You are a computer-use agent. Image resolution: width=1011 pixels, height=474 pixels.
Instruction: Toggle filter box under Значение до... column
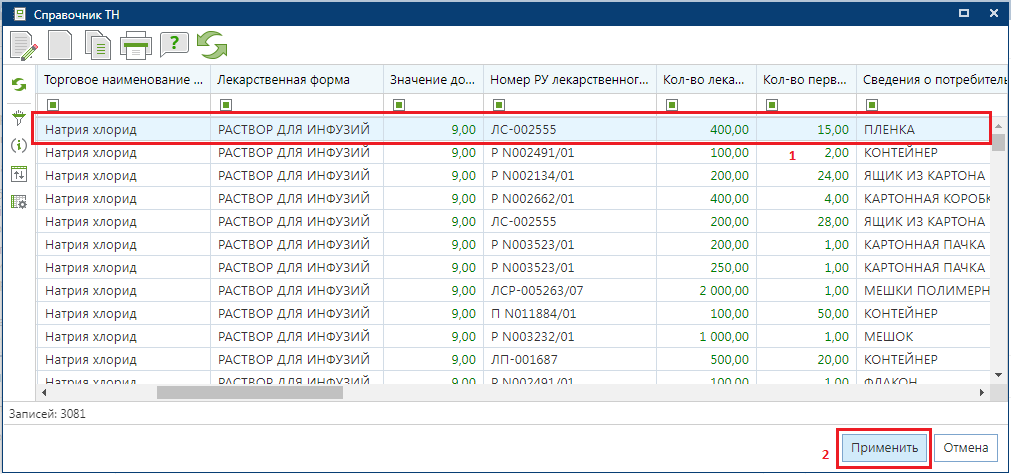398,104
